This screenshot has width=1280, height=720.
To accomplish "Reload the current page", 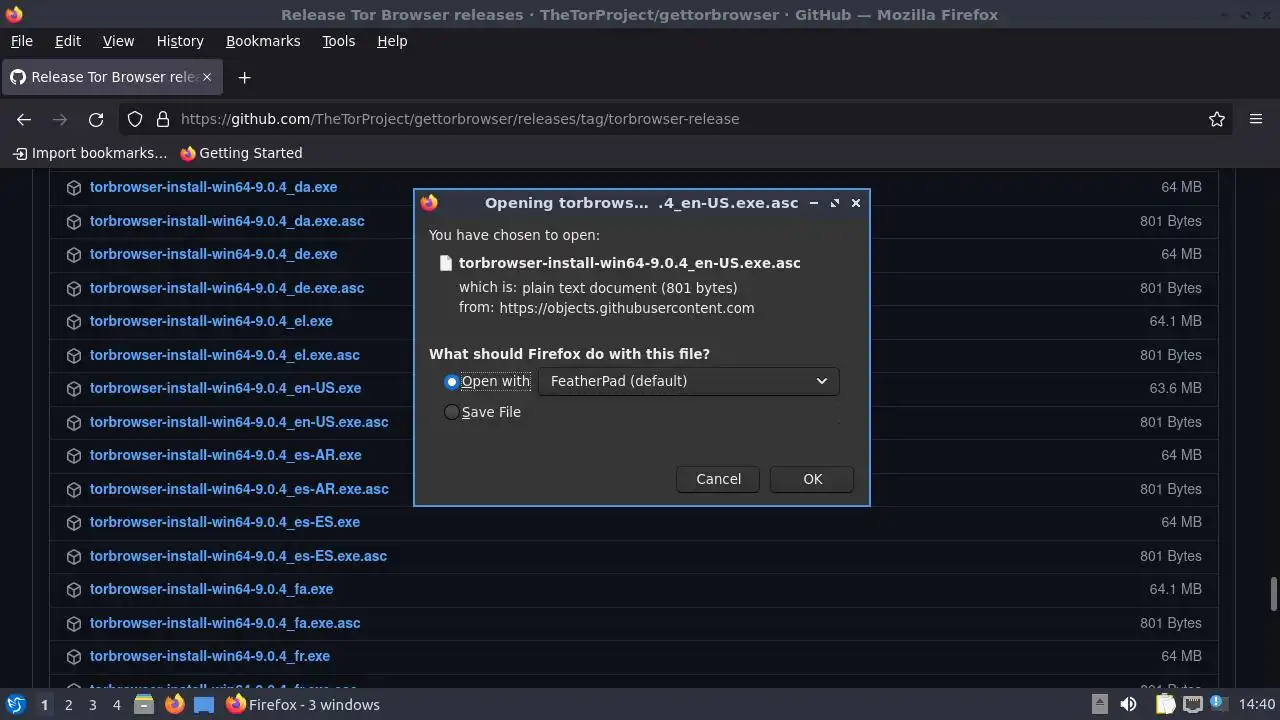I will [x=96, y=119].
